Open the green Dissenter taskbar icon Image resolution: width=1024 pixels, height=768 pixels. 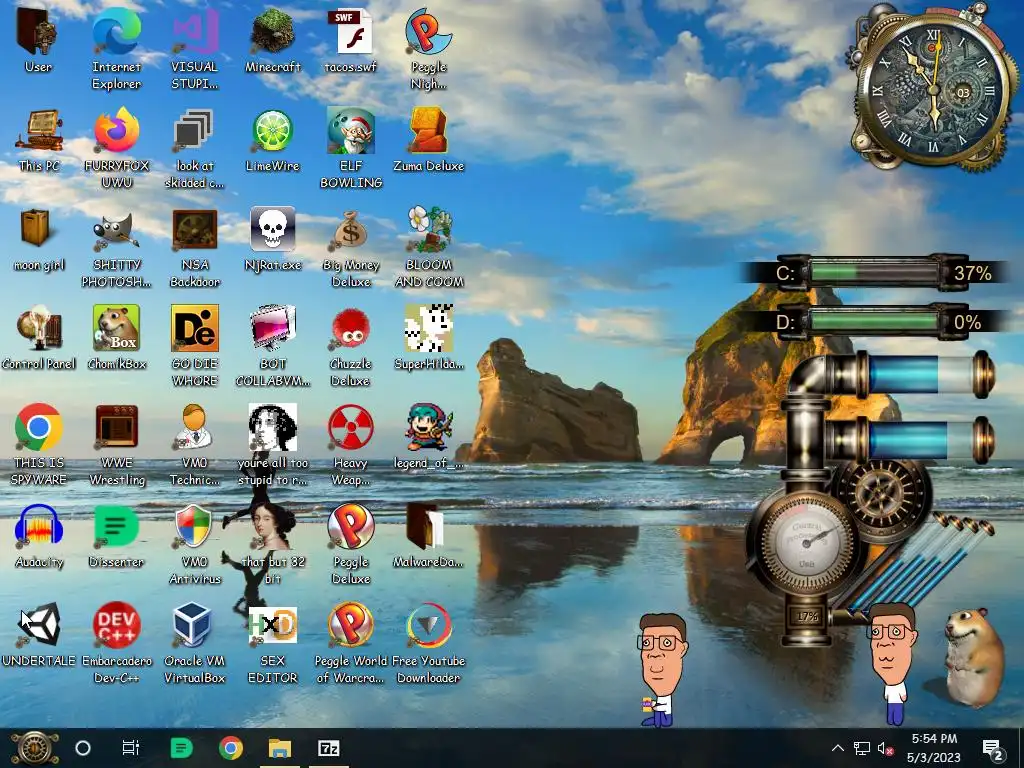tap(181, 748)
